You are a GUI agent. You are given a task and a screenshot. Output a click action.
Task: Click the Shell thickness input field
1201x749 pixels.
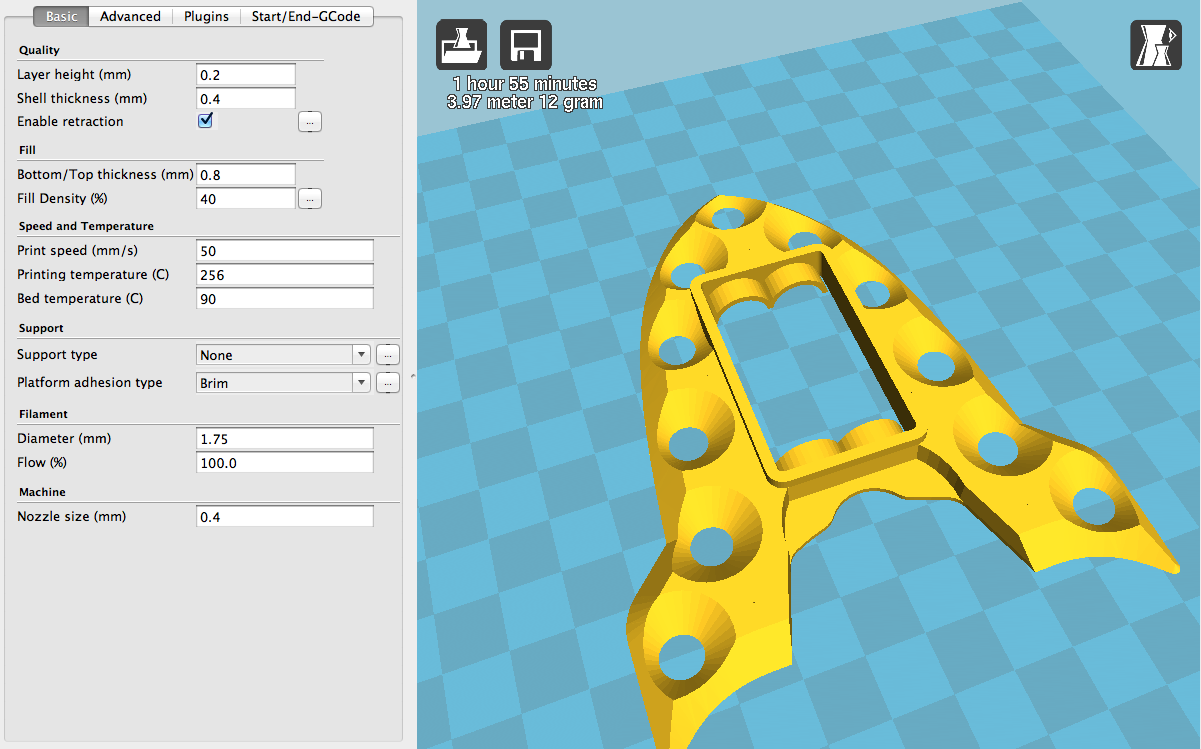tap(246, 98)
